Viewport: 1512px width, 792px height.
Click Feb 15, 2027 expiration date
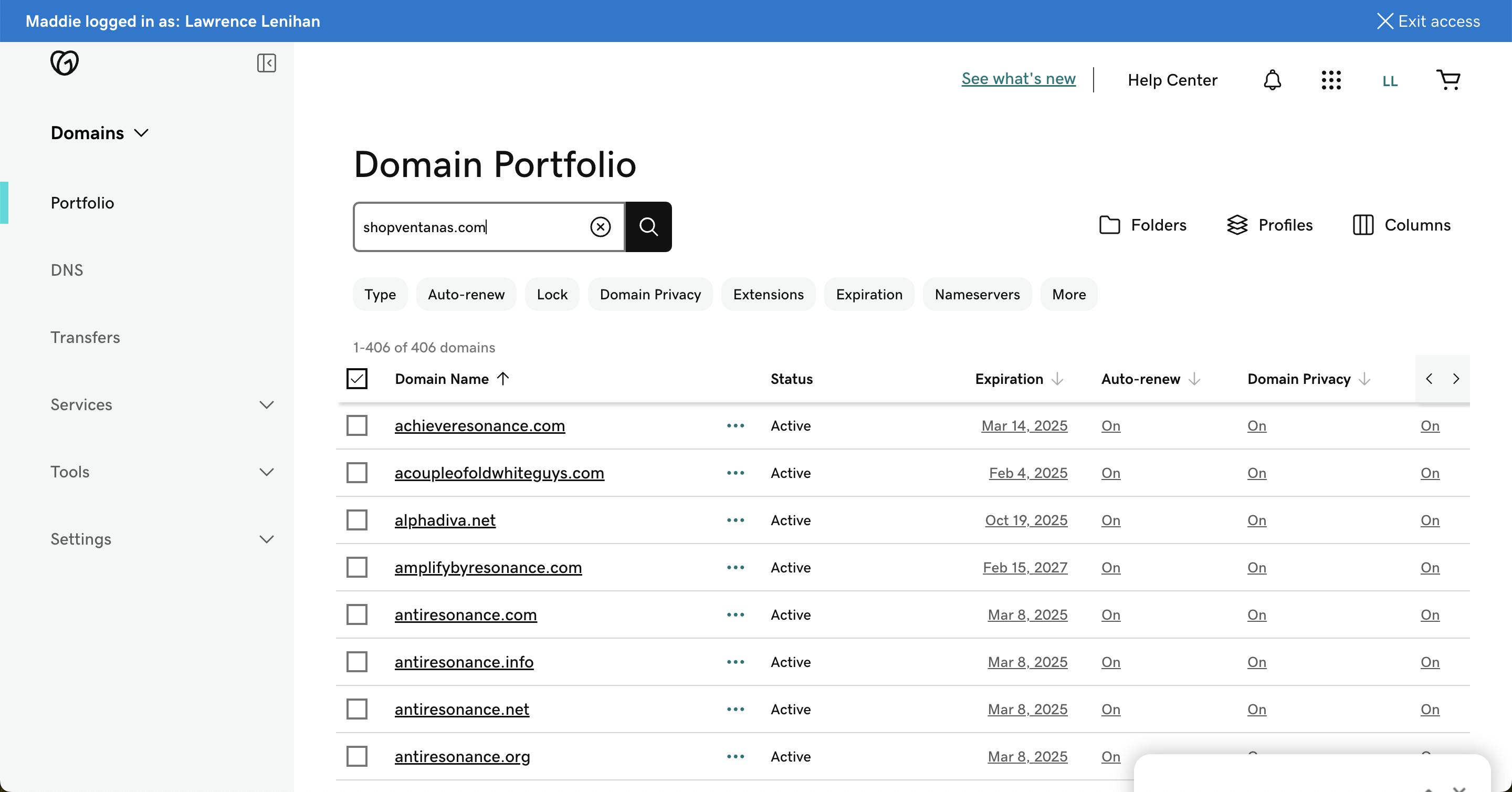click(1025, 568)
